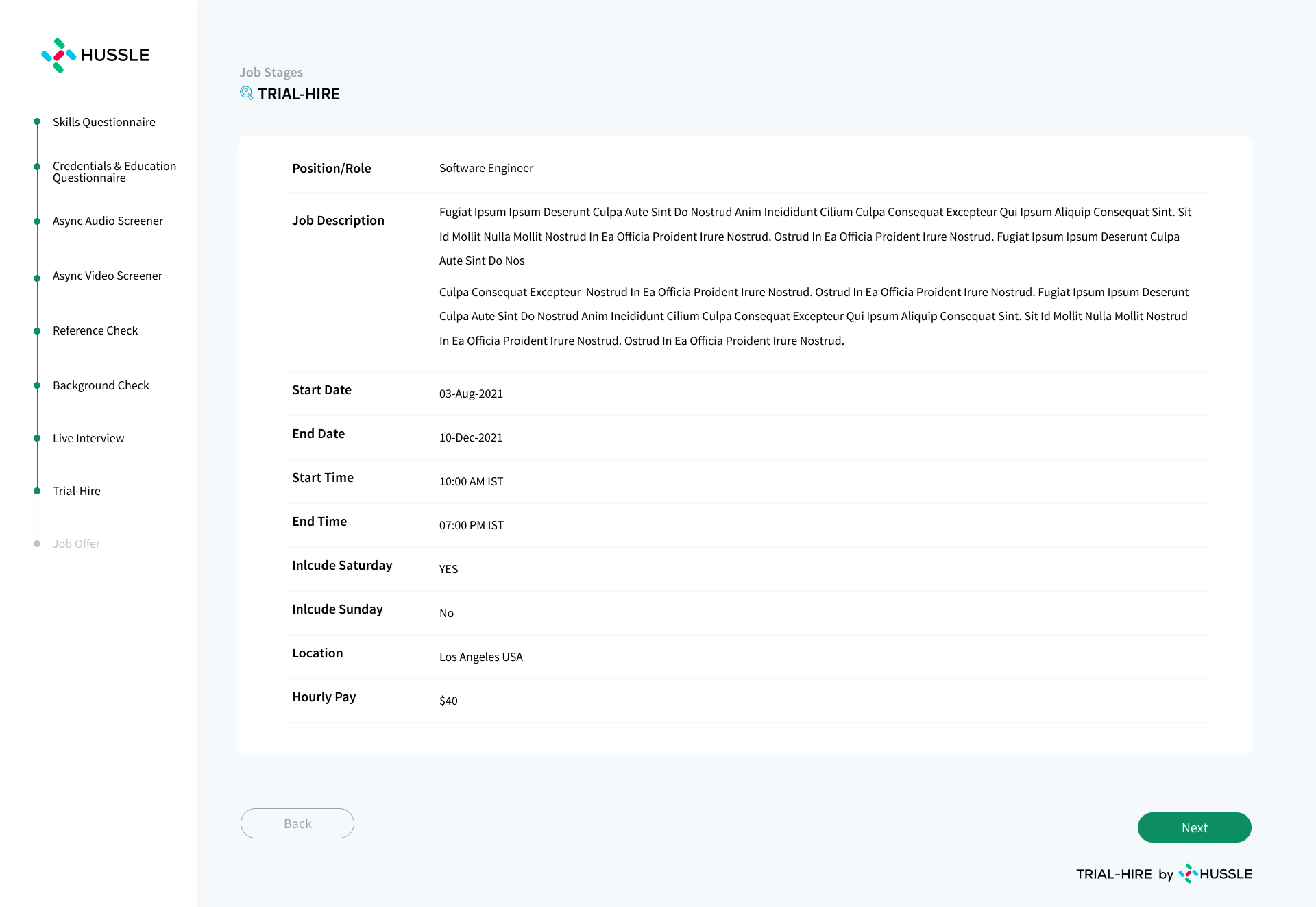Select the Async Audio Screener stage
Image resolution: width=1316 pixels, height=907 pixels.
click(108, 221)
